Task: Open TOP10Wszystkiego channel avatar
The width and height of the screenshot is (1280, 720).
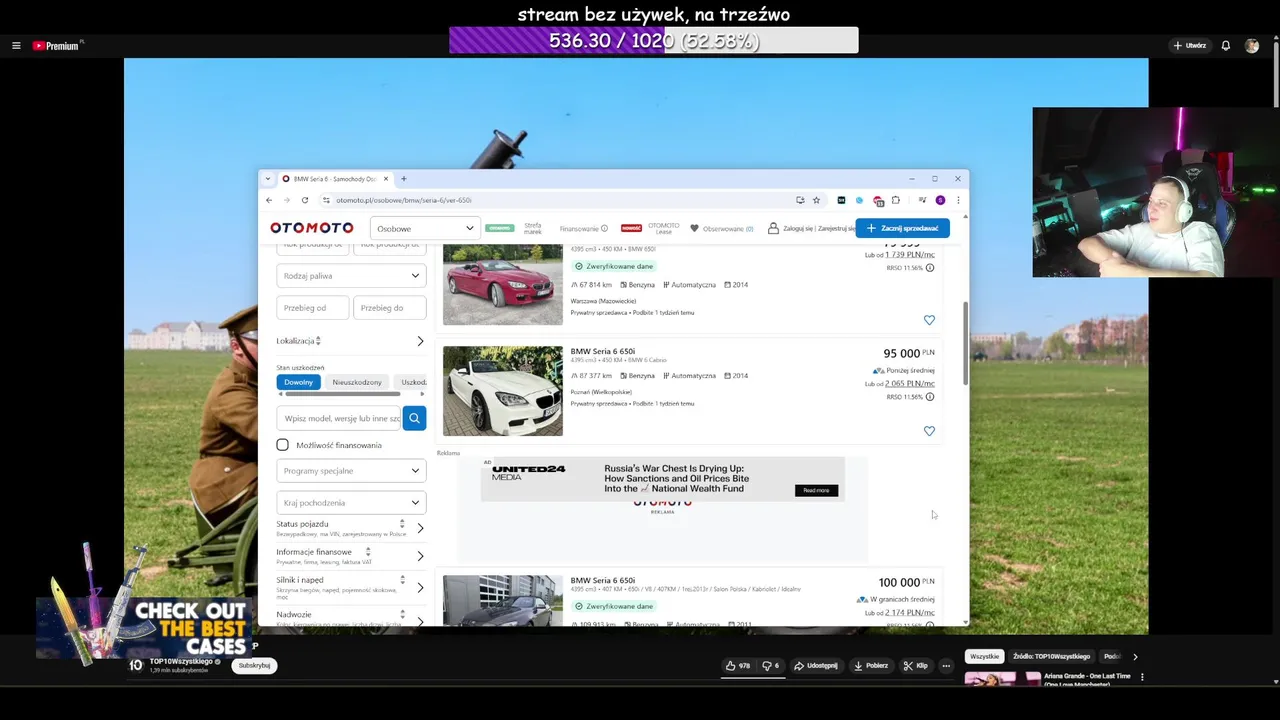Action: pos(136,665)
